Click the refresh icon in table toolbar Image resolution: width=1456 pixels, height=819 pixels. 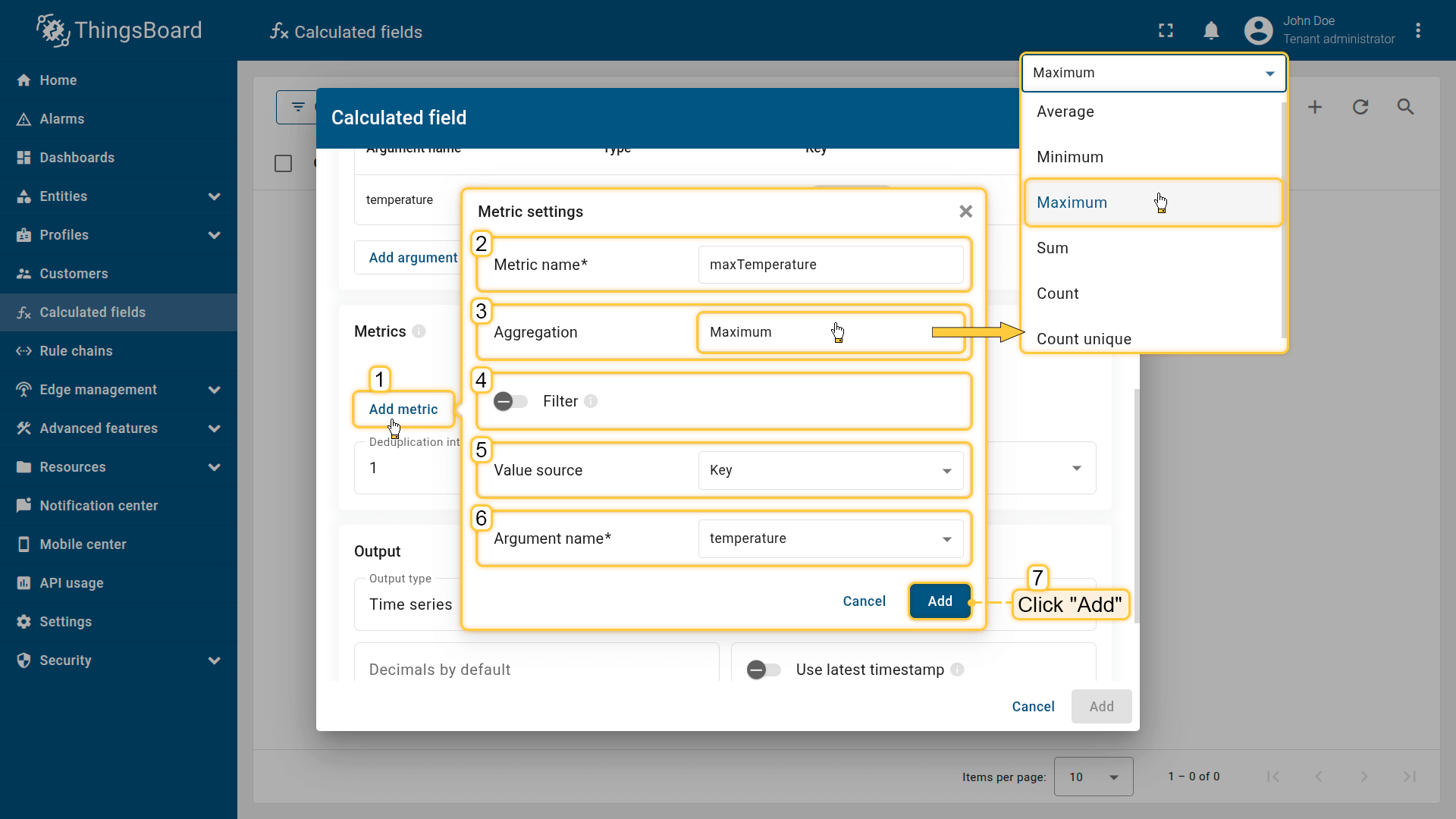[x=1360, y=107]
